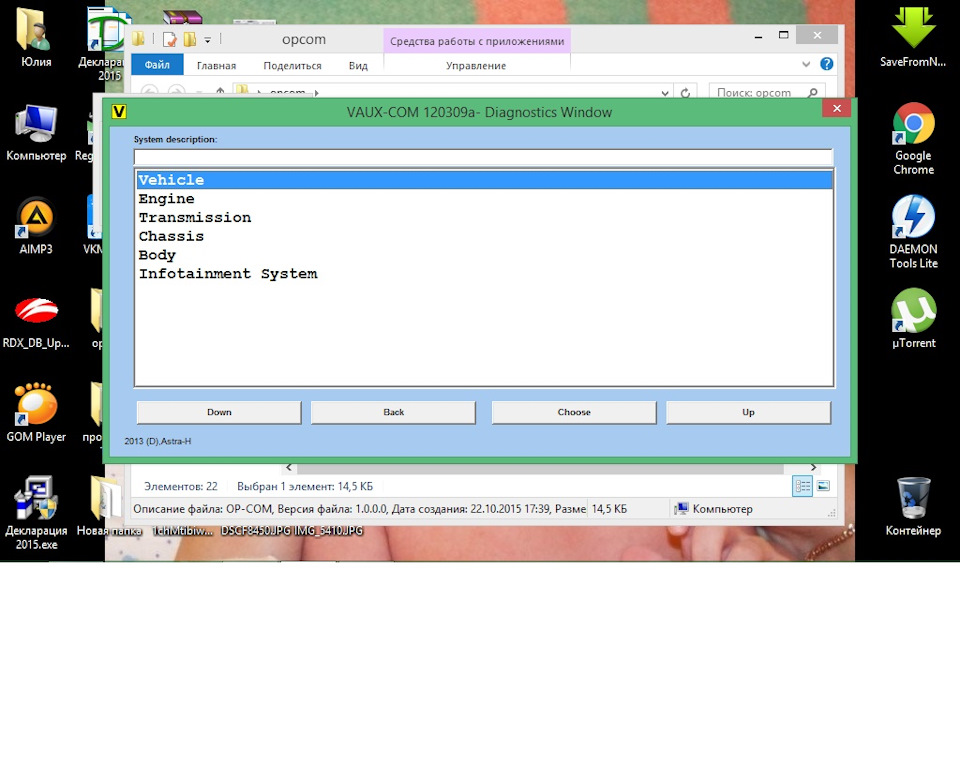Launch µTorrent desktop shortcut
Viewport: 960px width, 780px height.
click(913, 318)
